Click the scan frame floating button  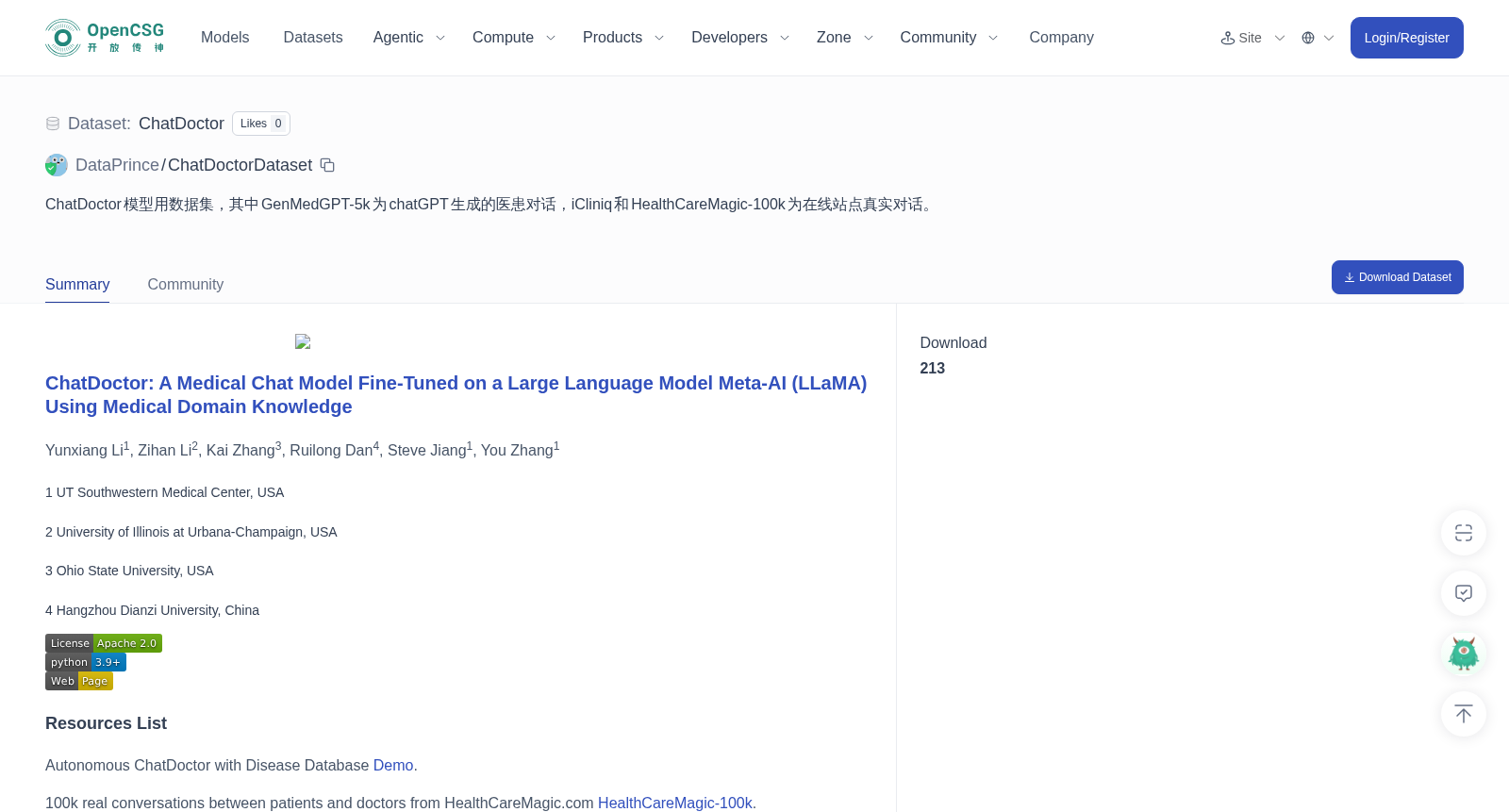coord(1464,533)
